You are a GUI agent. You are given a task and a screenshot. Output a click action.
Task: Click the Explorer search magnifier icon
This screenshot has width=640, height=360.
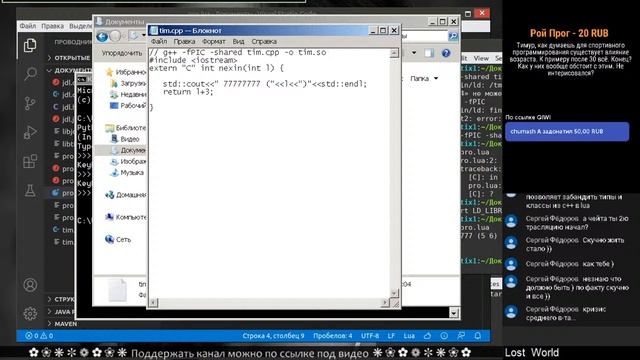tap(453, 36)
